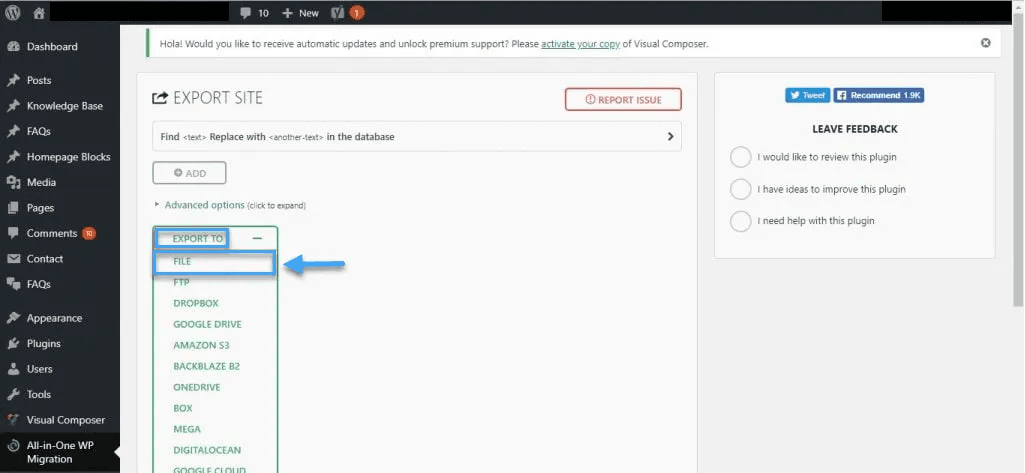Click the Knowledge Base pin icon
Screen dimensions: 1025x473
tap(13, 106)
